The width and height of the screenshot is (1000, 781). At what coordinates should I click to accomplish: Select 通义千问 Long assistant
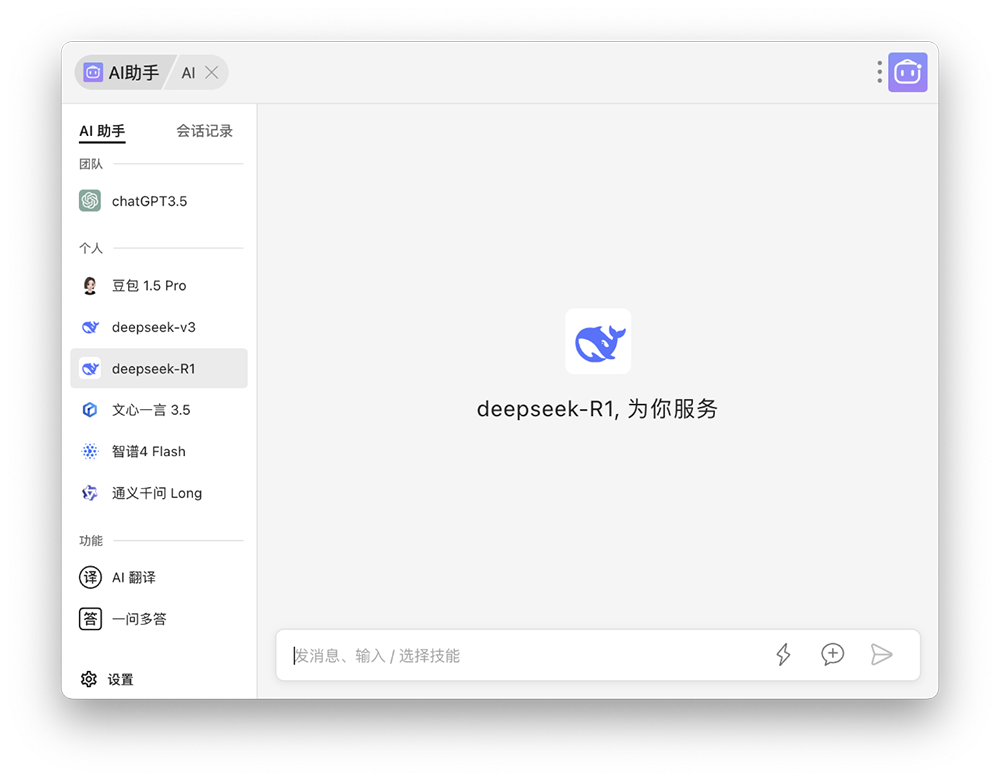(x=159, y=493)
